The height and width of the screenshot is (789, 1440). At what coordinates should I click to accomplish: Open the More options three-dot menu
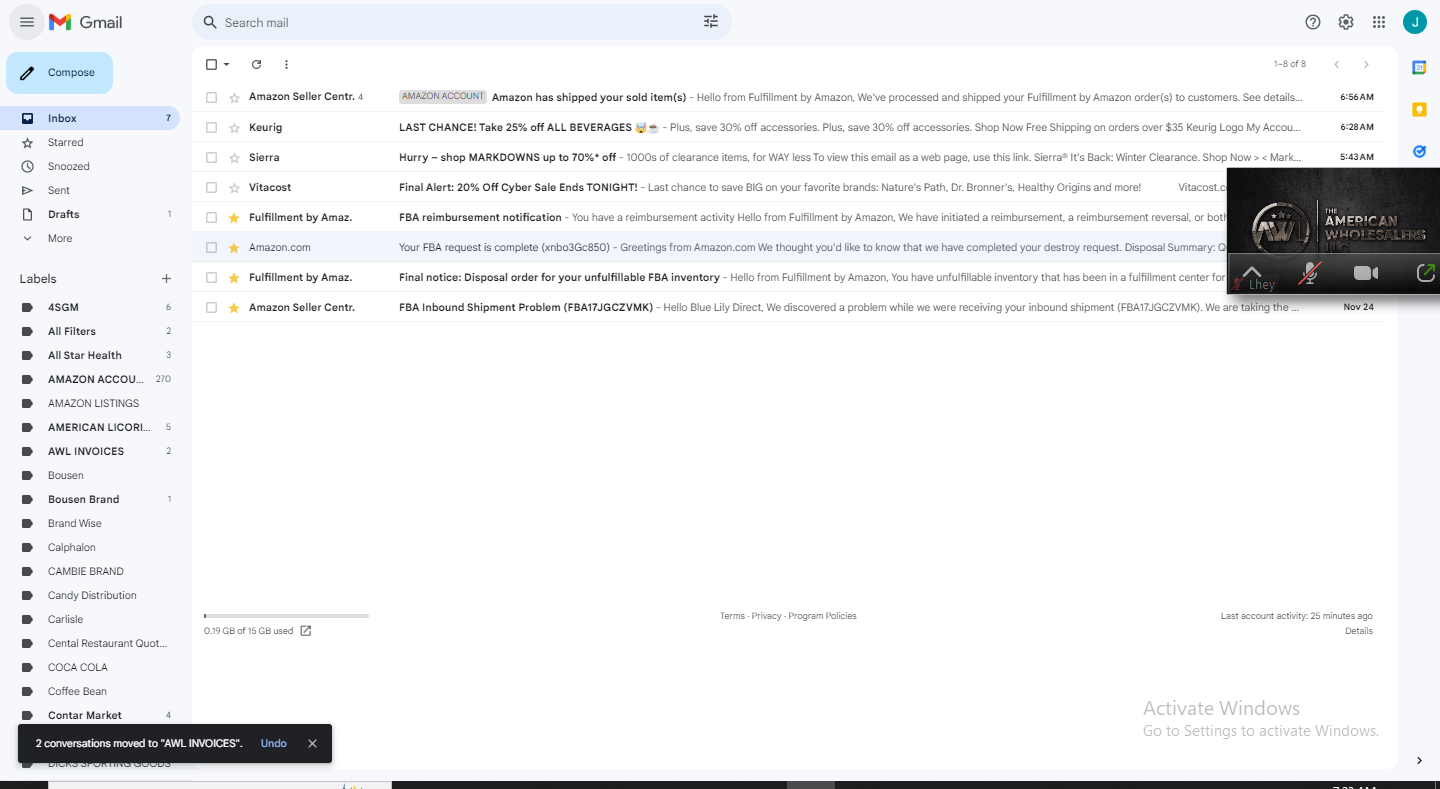point(286,65)
